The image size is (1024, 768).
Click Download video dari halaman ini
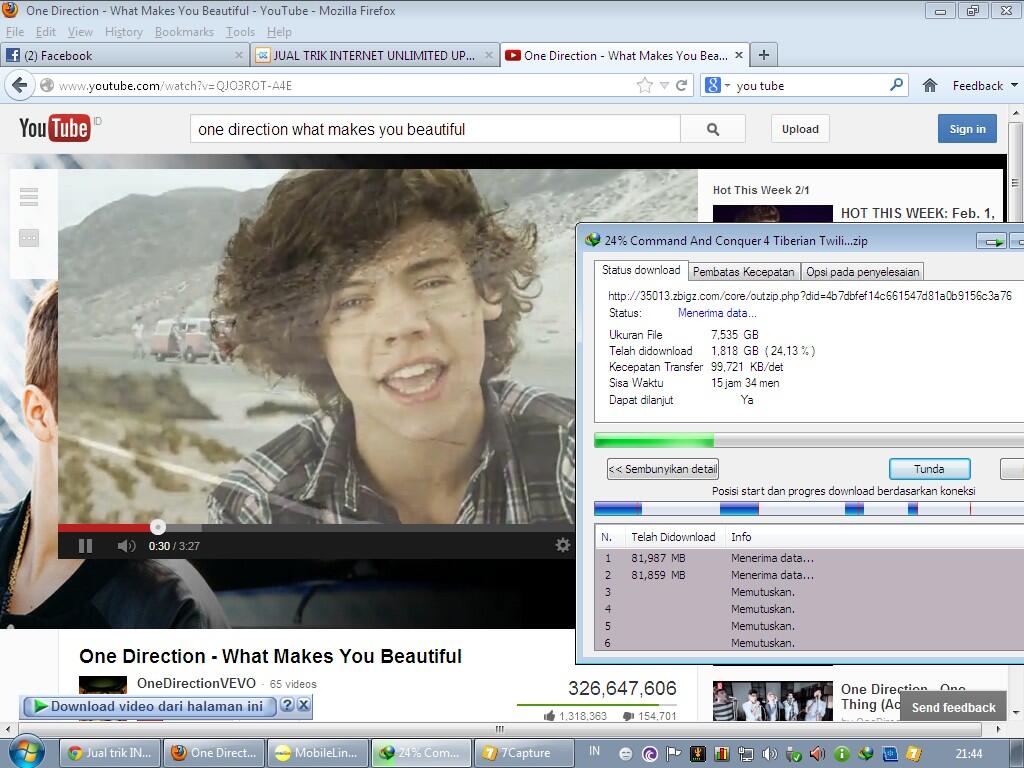[150, 706]
